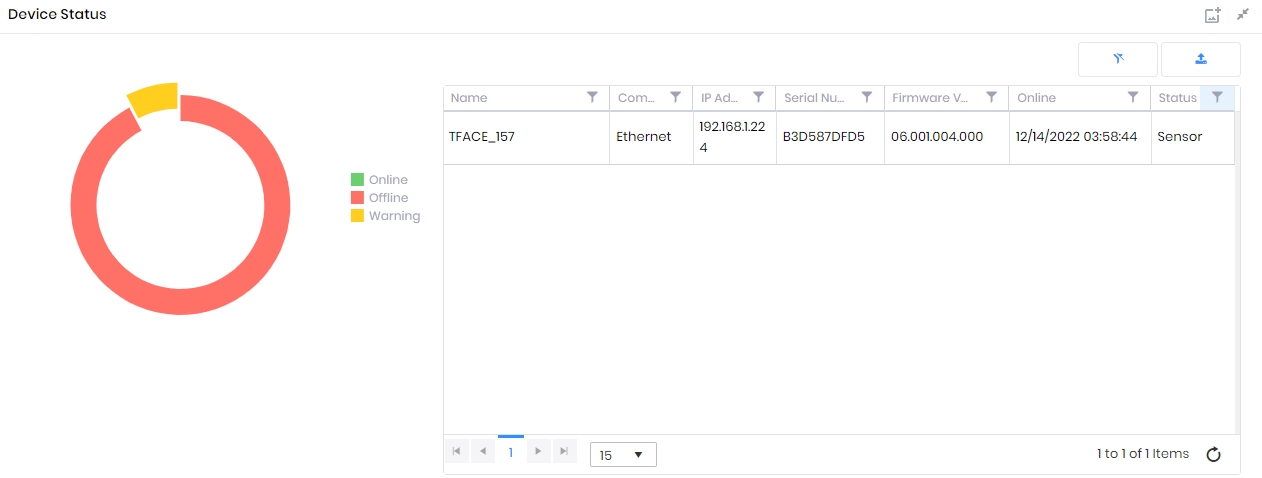Screen dimensions: 1262x478
Task: Toggle Offline legend entry
Action: pos(379,198)
